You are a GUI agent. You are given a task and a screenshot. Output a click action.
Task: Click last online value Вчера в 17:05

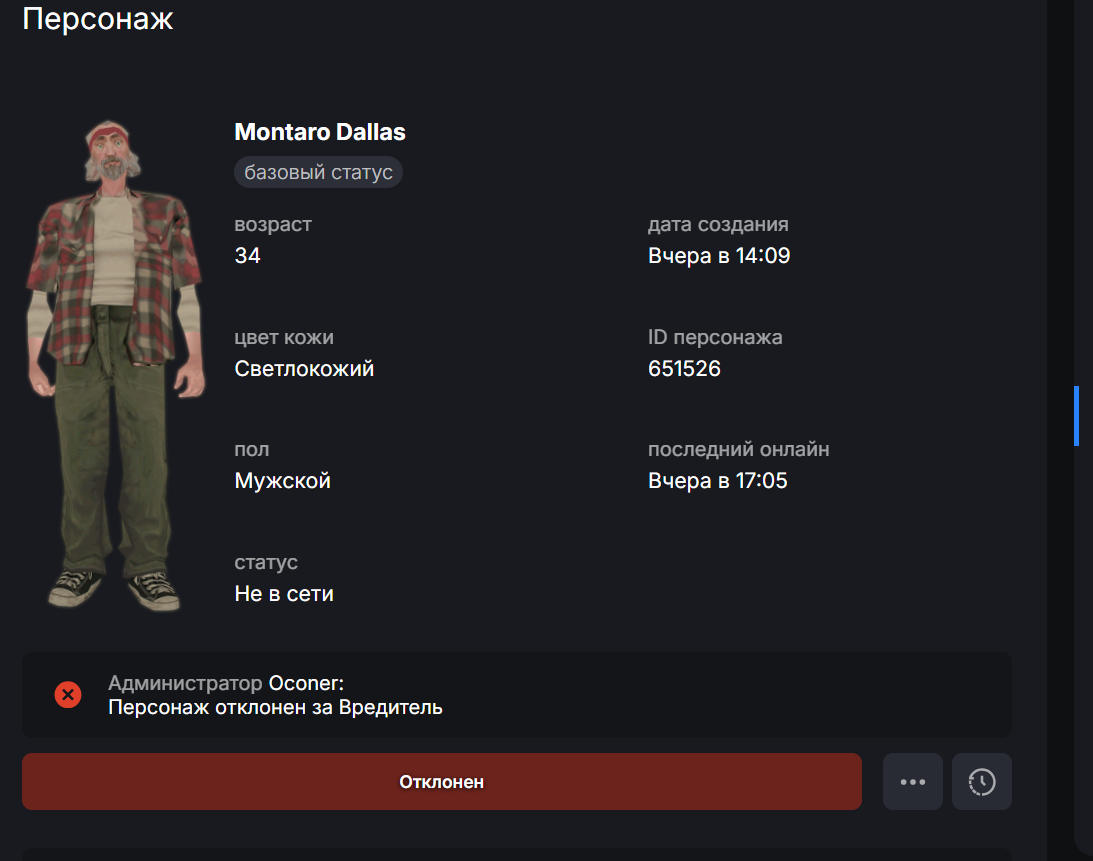[717, 481]
